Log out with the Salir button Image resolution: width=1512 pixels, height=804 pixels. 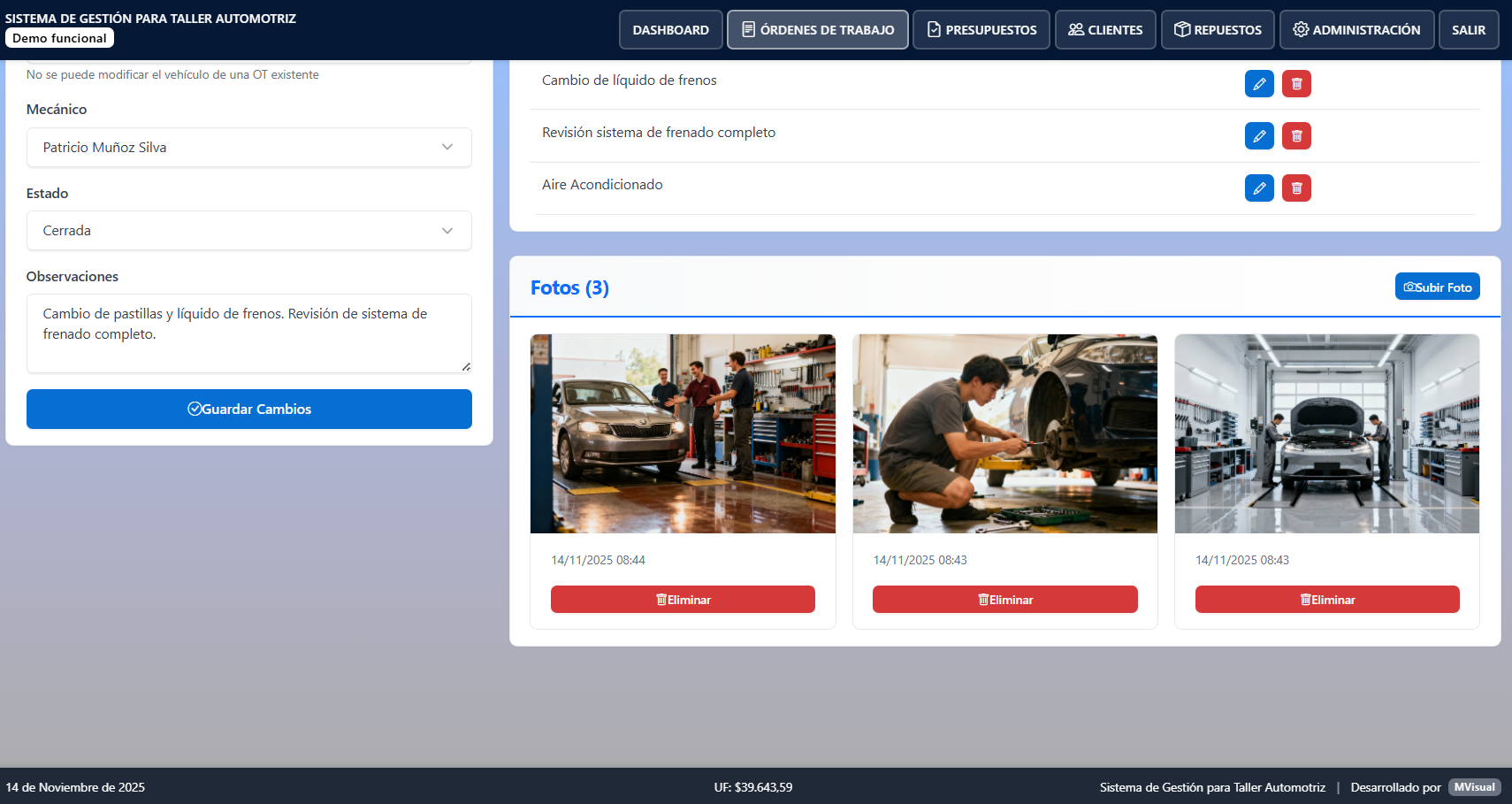pos(1469,30)
